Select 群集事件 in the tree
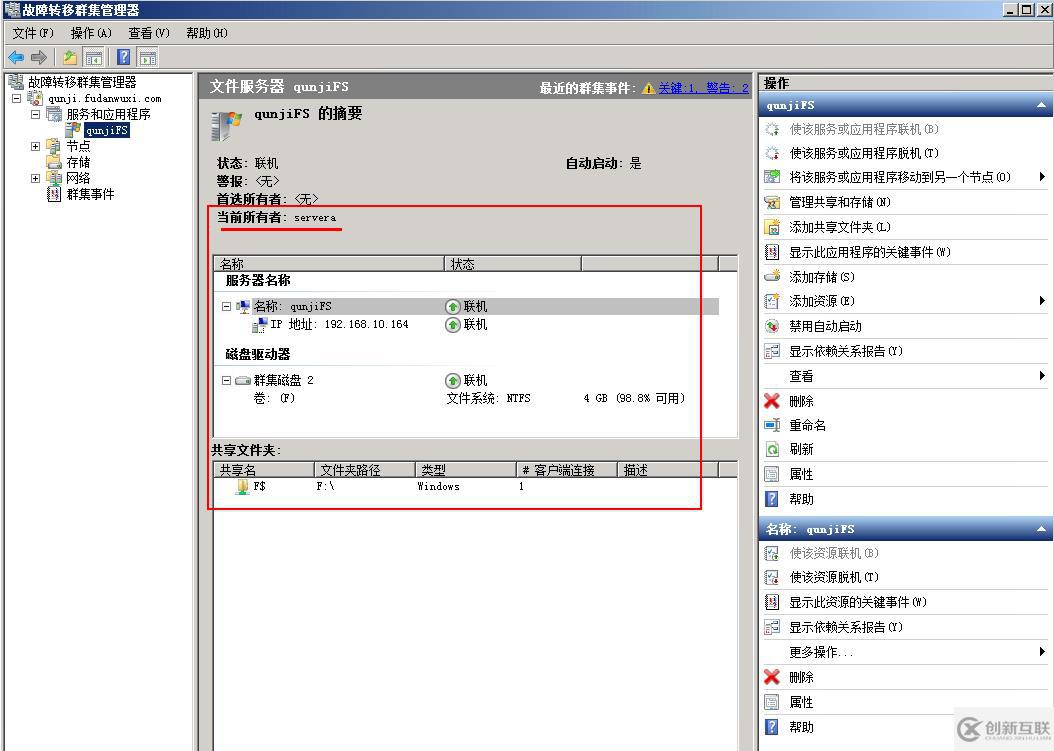The width and height of the screenshot is (1054, 751). pos(90,194)
